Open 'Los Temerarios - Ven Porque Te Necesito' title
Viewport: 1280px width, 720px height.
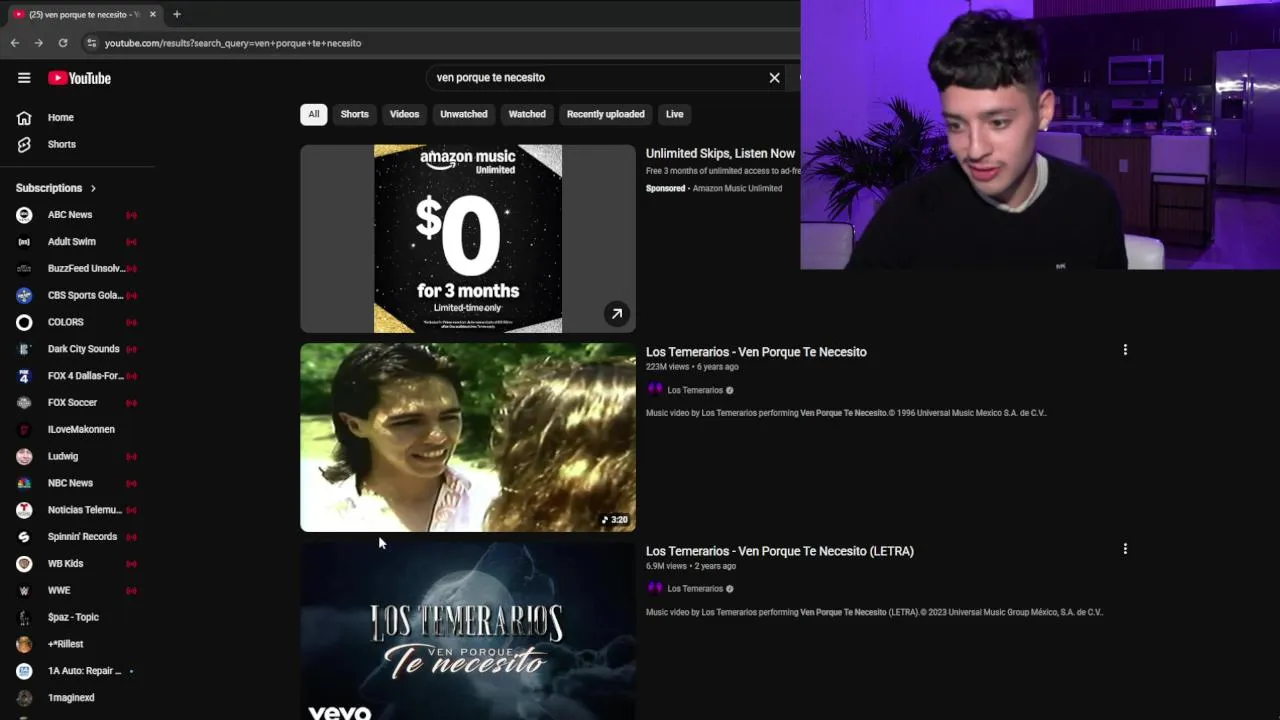pyautogui.click(x=756, y=352)
